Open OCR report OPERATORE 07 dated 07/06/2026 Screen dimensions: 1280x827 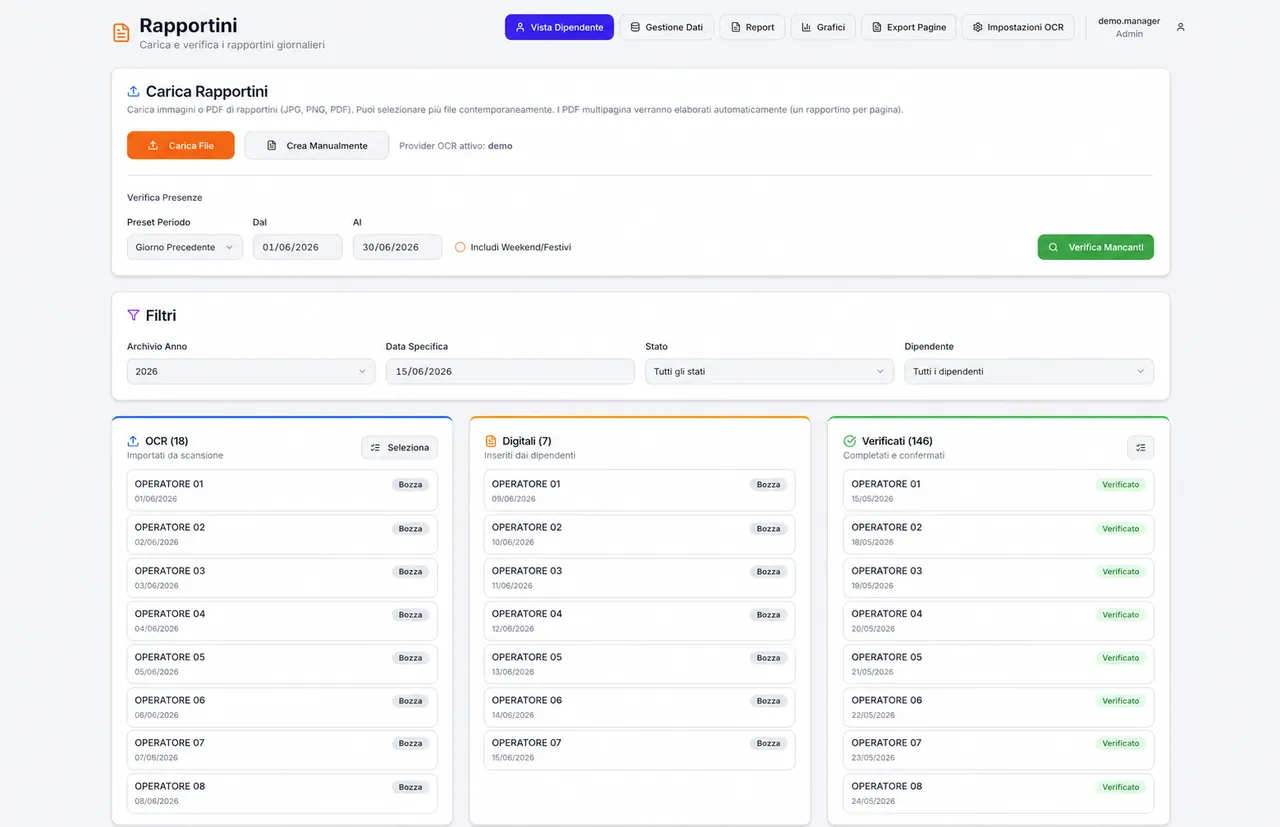click(x=282, y=749)
